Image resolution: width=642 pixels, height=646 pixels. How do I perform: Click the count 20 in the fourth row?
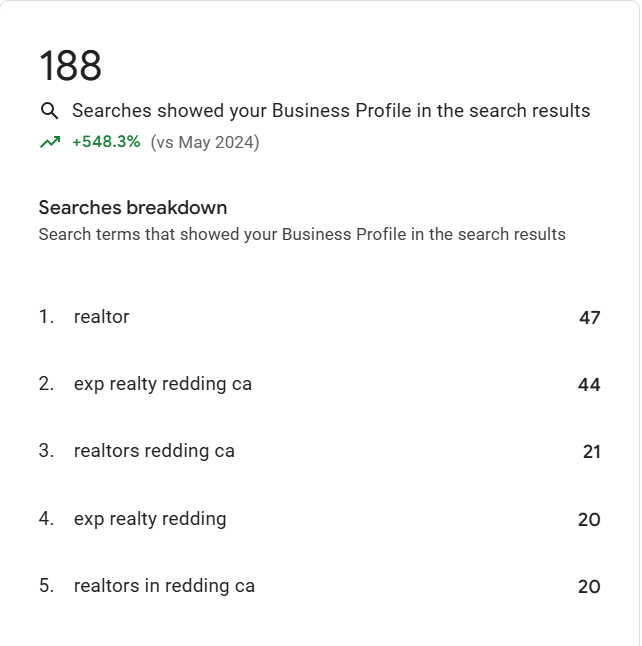[589, 520]
